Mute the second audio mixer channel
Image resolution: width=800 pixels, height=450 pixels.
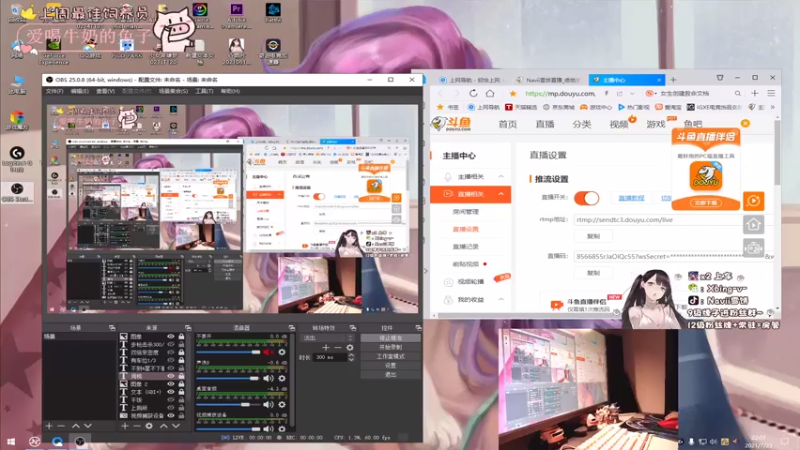point(268,378)
